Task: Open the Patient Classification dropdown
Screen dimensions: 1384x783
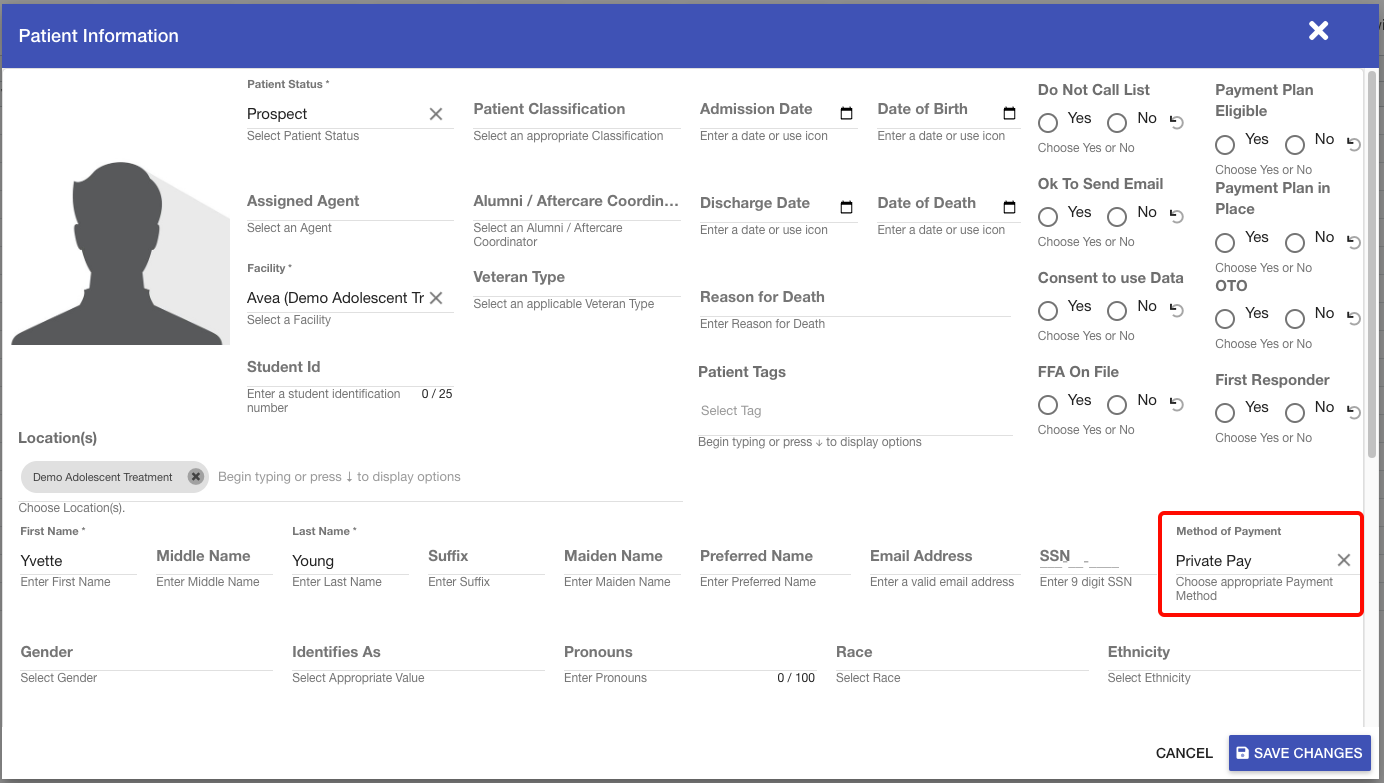Action: click(x=576, y=110)
